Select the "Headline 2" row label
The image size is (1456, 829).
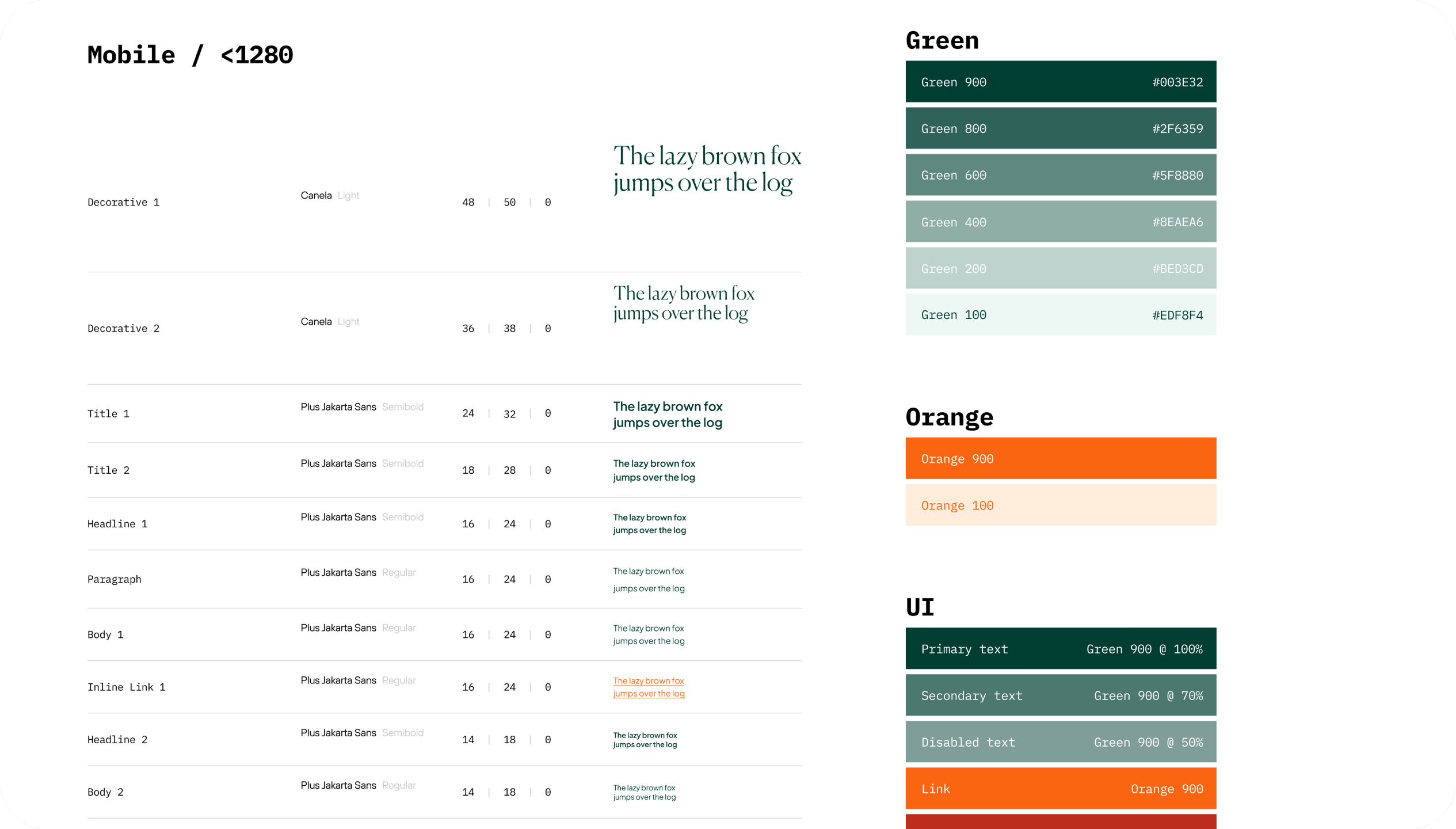tap(117, 739)
